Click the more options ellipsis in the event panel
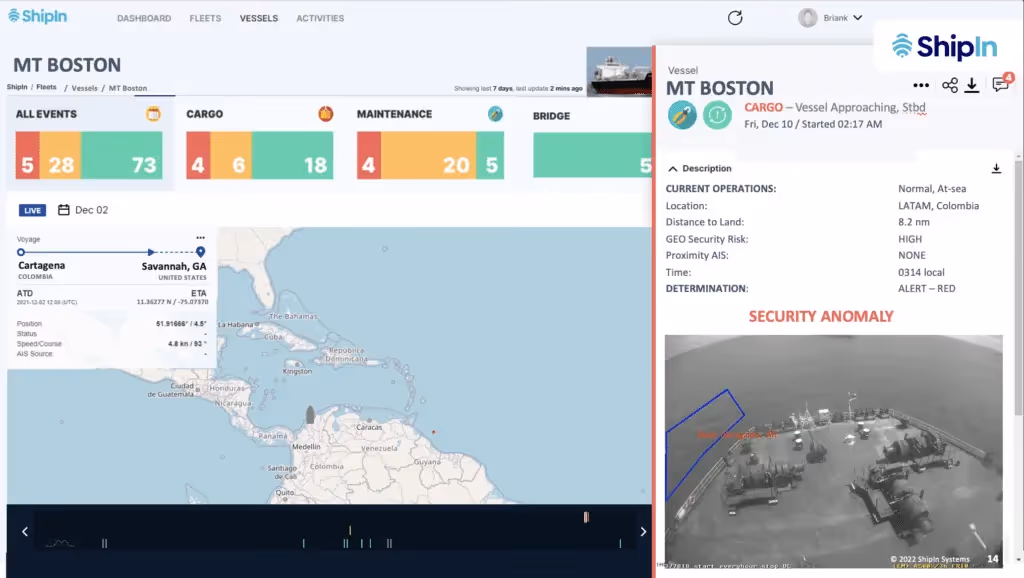1024x578 pixels. (x=922, y=85)
